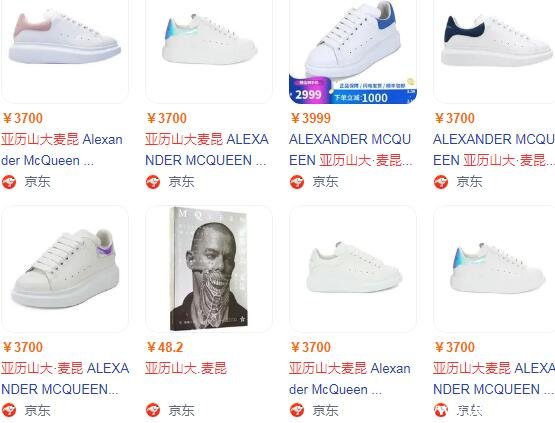
Task: Click JD logo icon under iridescent-heel sneaker, top row
Action: point(153,182)
